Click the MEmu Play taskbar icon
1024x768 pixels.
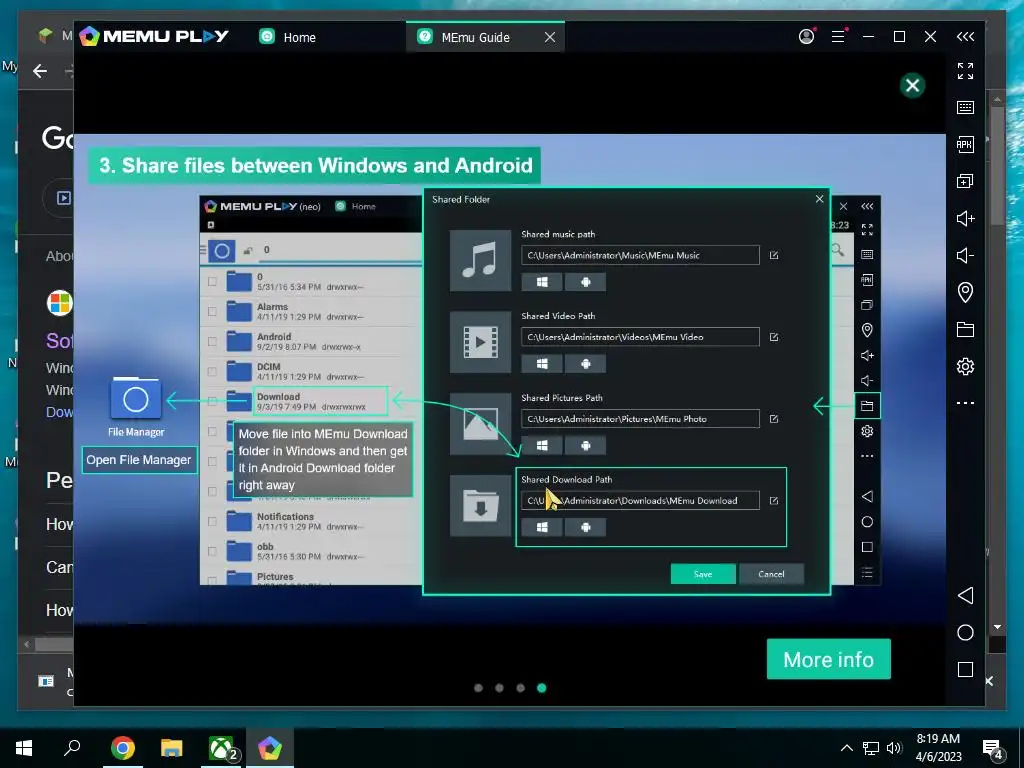coord(270,748)
